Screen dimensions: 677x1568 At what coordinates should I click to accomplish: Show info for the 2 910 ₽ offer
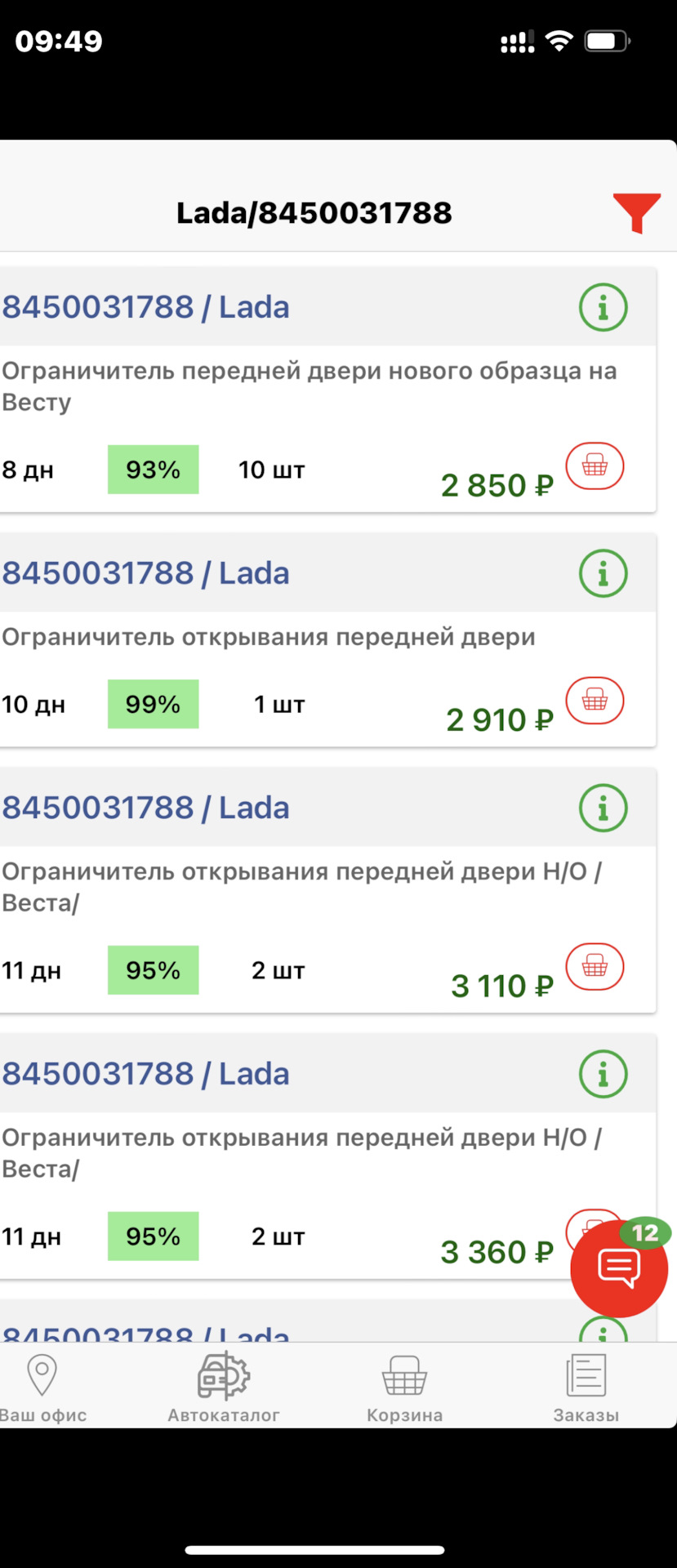[x=604, y=573]
